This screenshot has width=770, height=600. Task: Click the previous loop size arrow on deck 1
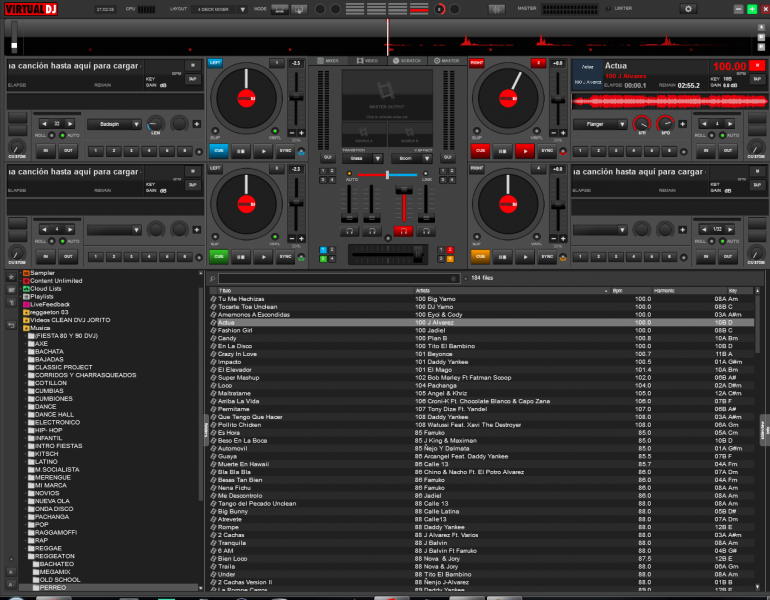[44, 124]
